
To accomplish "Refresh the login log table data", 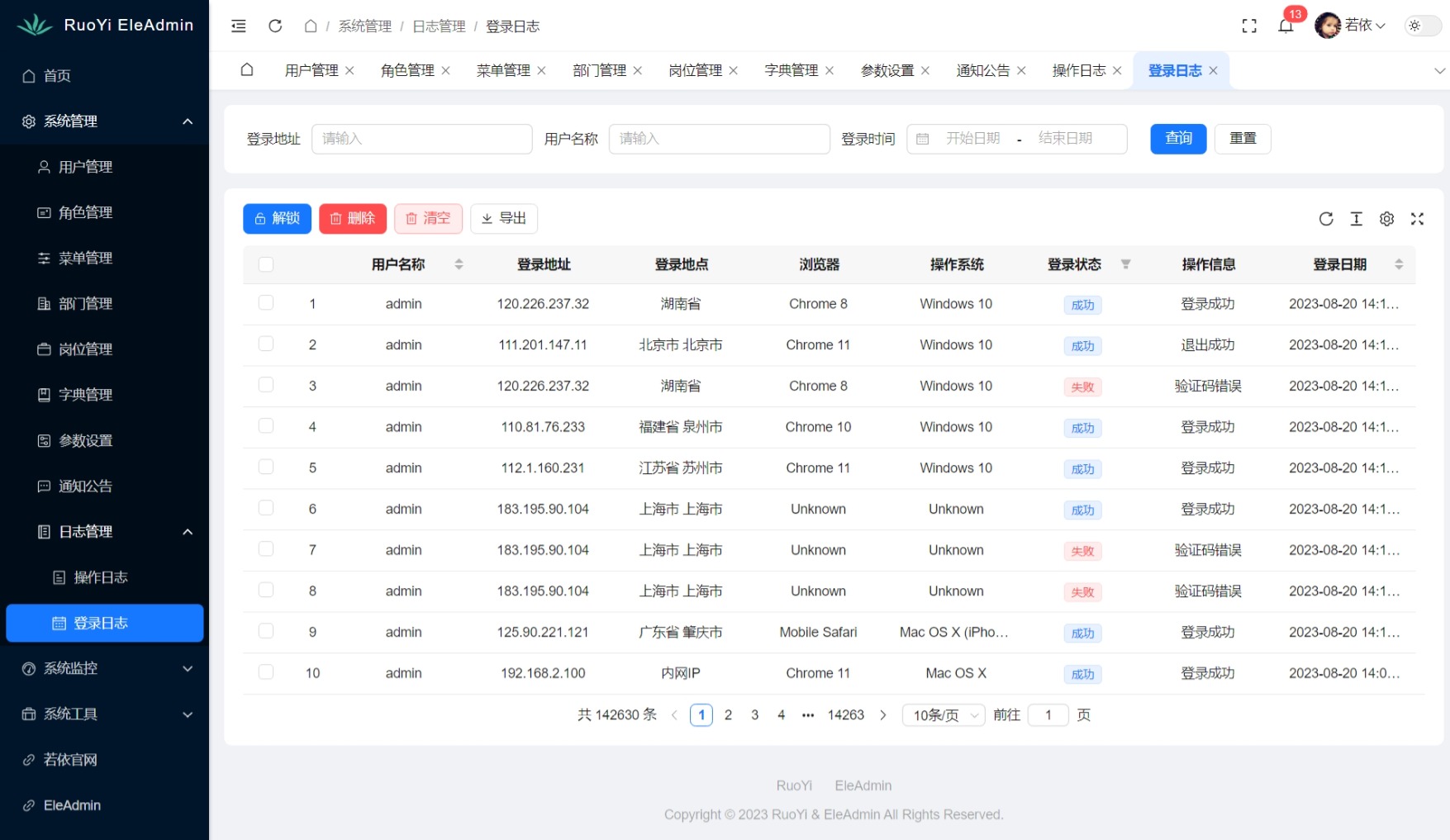I will click(1325, 218).
